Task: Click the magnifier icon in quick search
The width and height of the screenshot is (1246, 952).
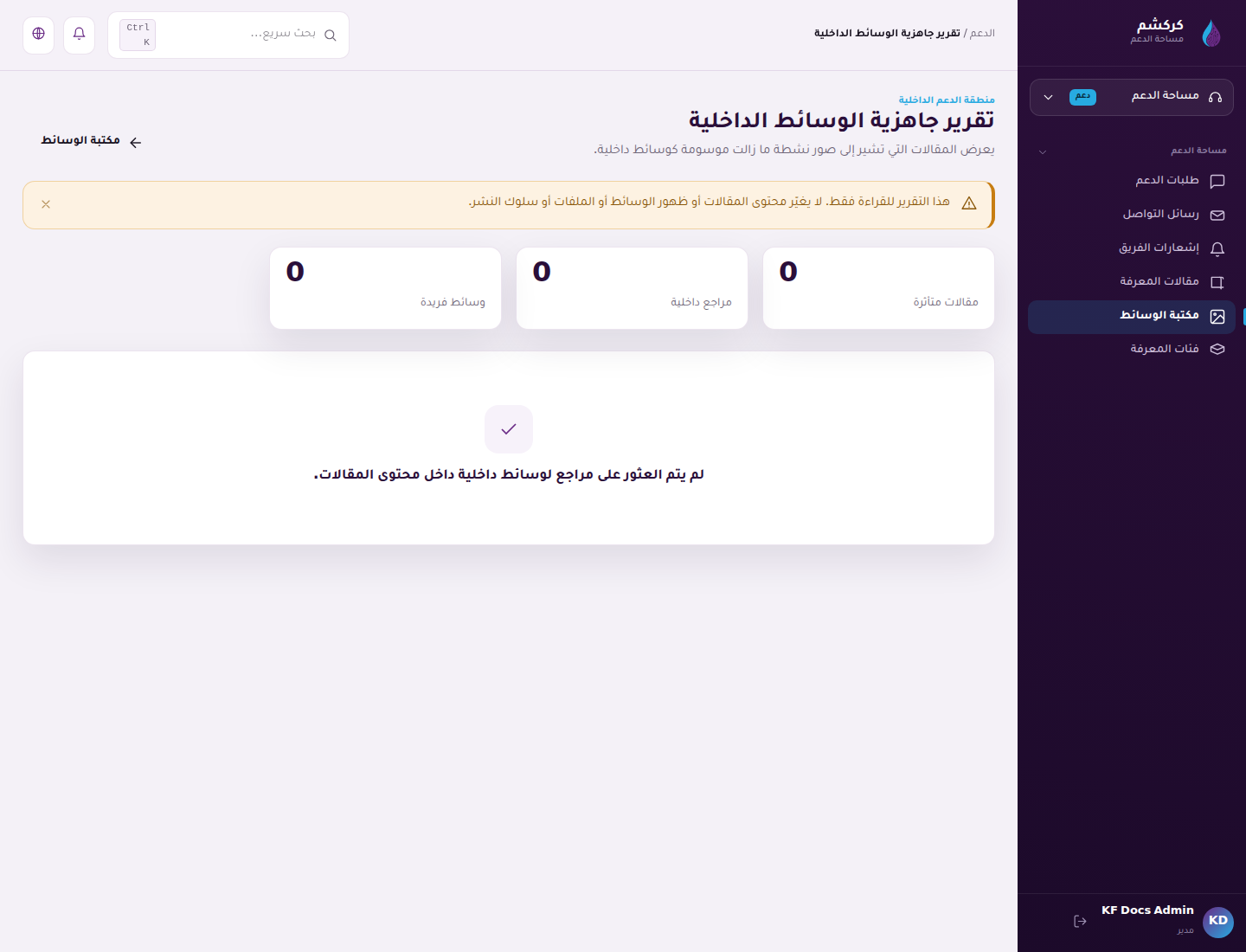Action: coord(330,35)
